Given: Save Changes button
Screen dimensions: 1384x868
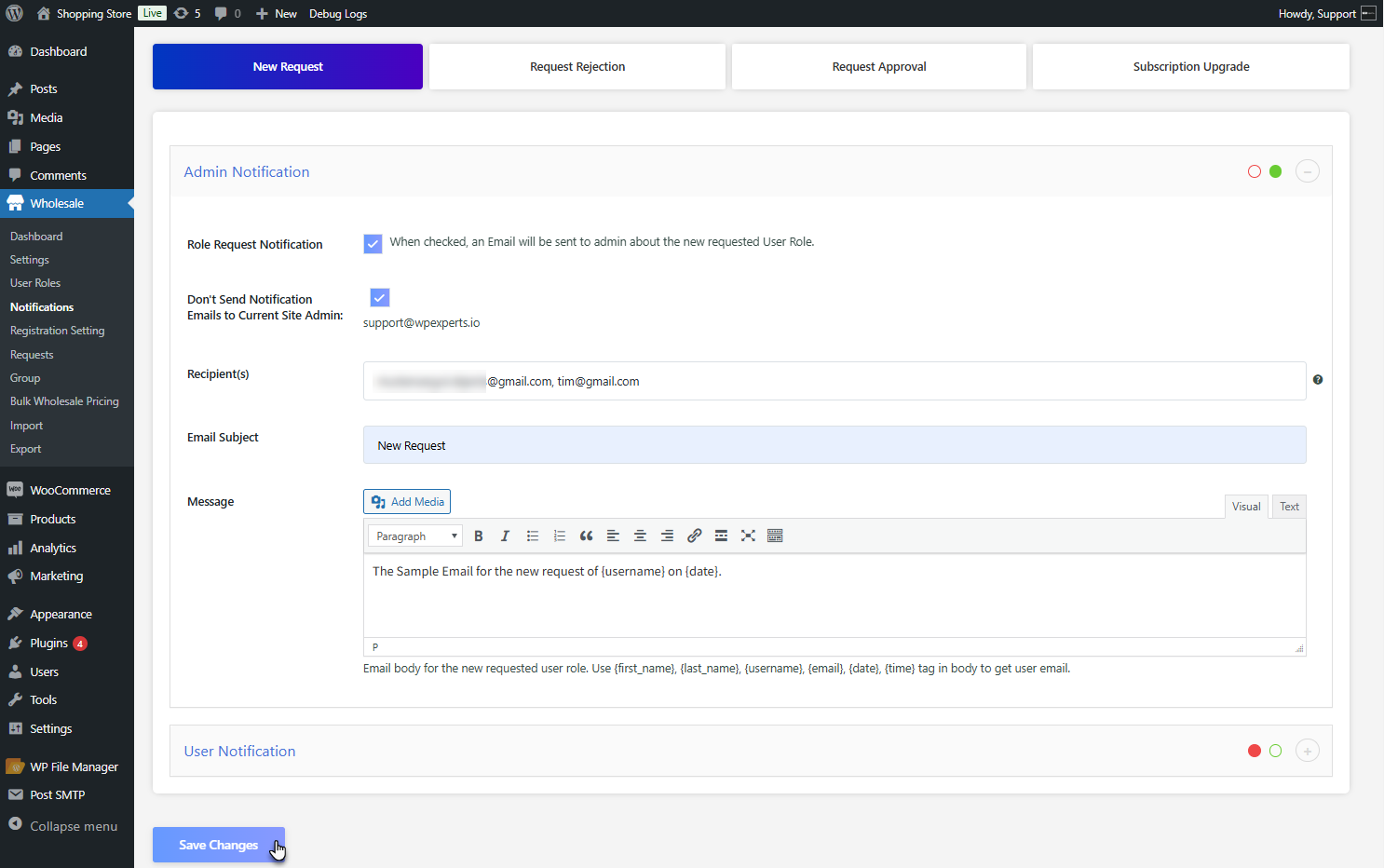Looking at the screenshot, I should point(219,845).
